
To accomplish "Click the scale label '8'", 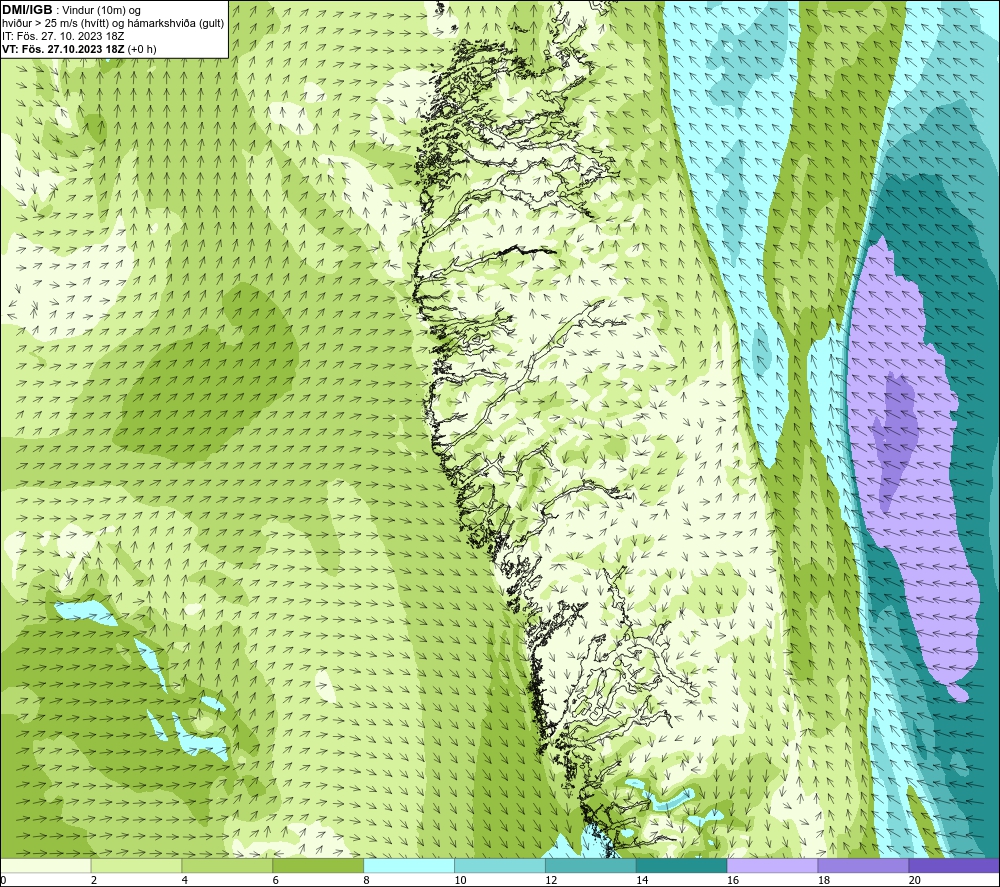I will pyautogui.click(x=366, y=881).
